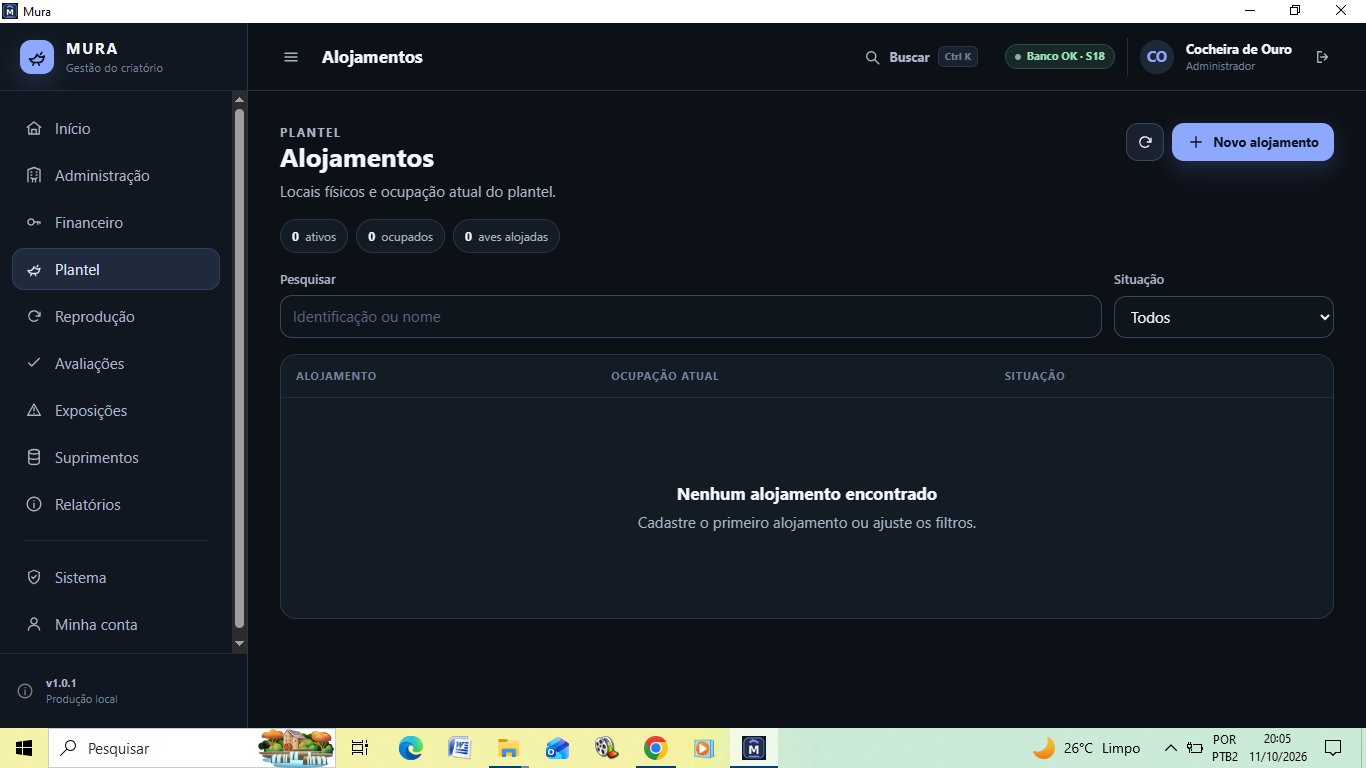
Task: Click the Exposições triangle icon
Action: pyautogui.click(x=34, y=410)
